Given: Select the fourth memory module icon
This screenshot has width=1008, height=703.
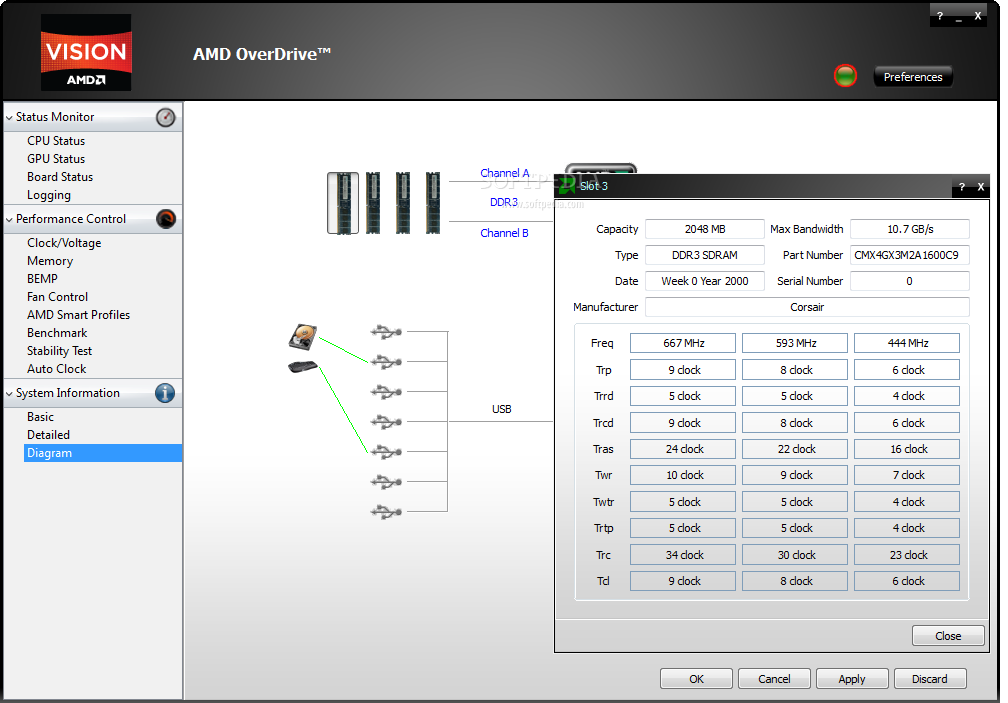Looking at the screenshot, I should pos(433,202).
